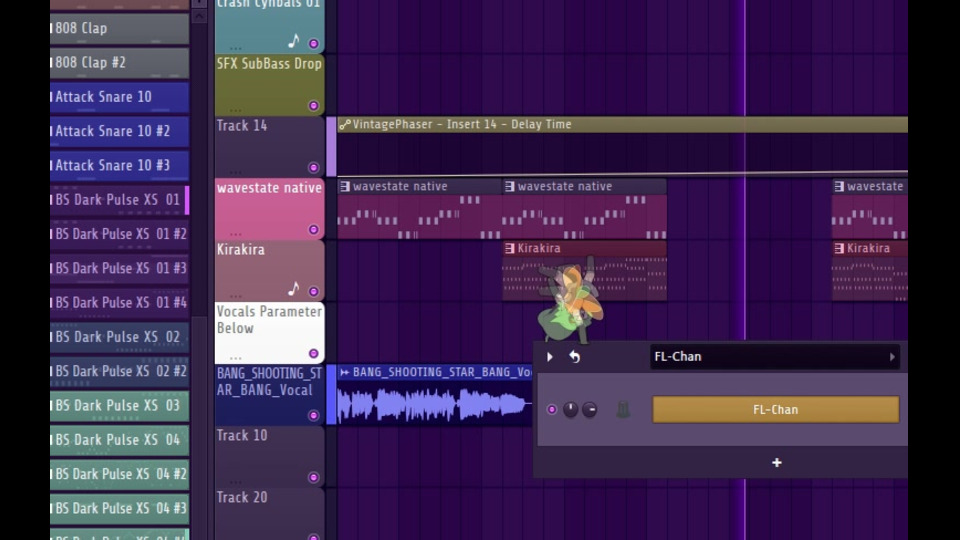Image resolution: width=960 pixels, height=540 pixels.
Task: Mute Track 10 with its LED
Action: pos(313,477)
